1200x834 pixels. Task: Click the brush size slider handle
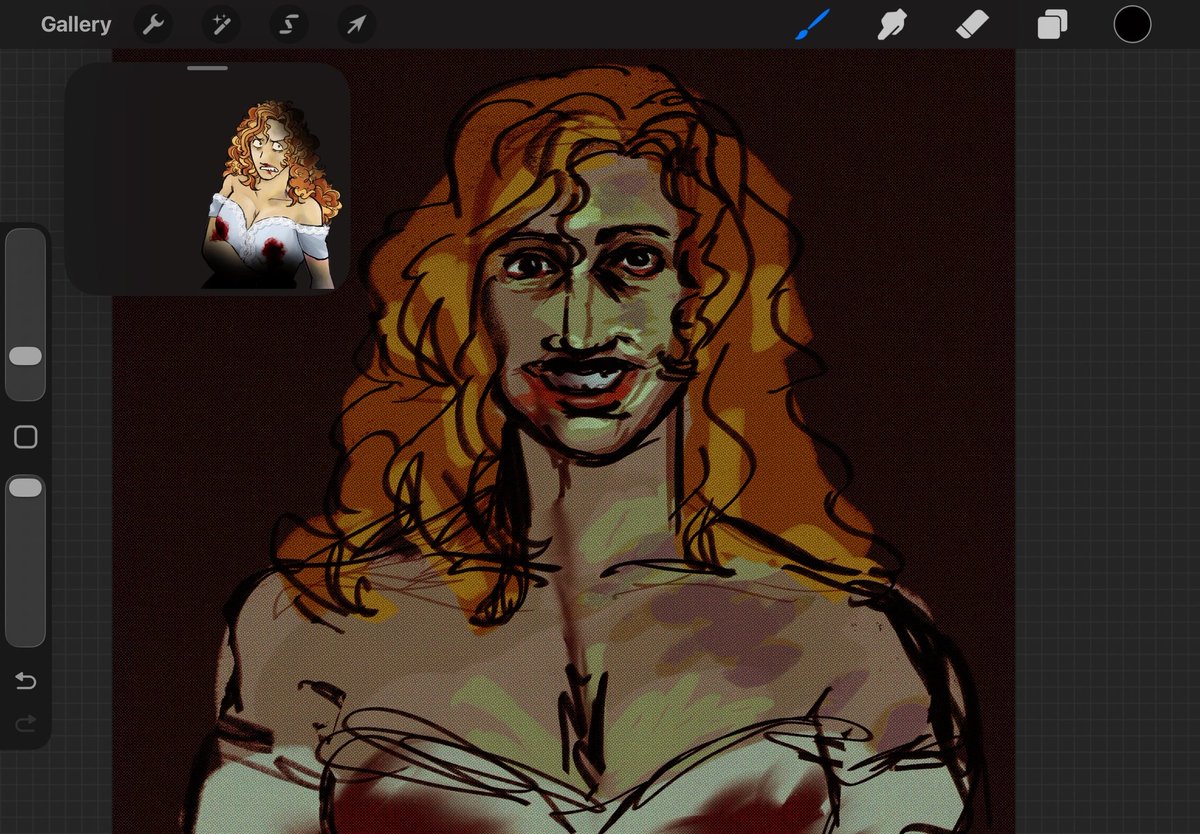[x=25, y=356]
